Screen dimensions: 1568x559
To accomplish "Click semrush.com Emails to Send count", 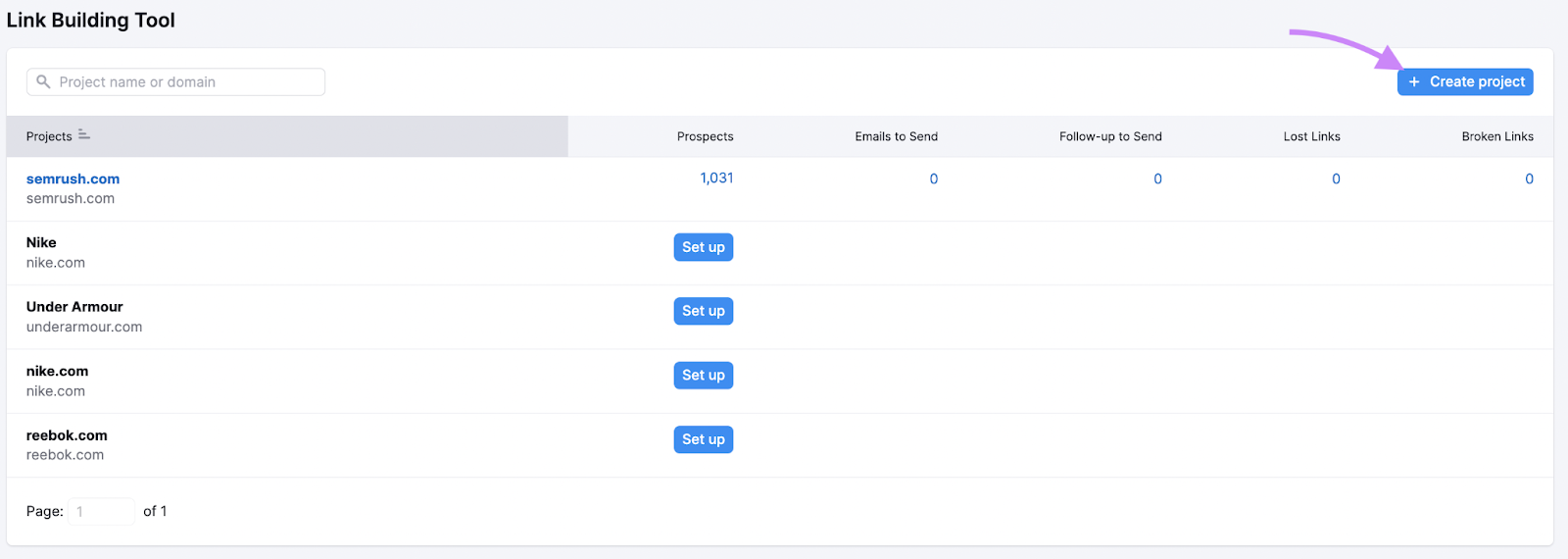I will click(933, 178).
